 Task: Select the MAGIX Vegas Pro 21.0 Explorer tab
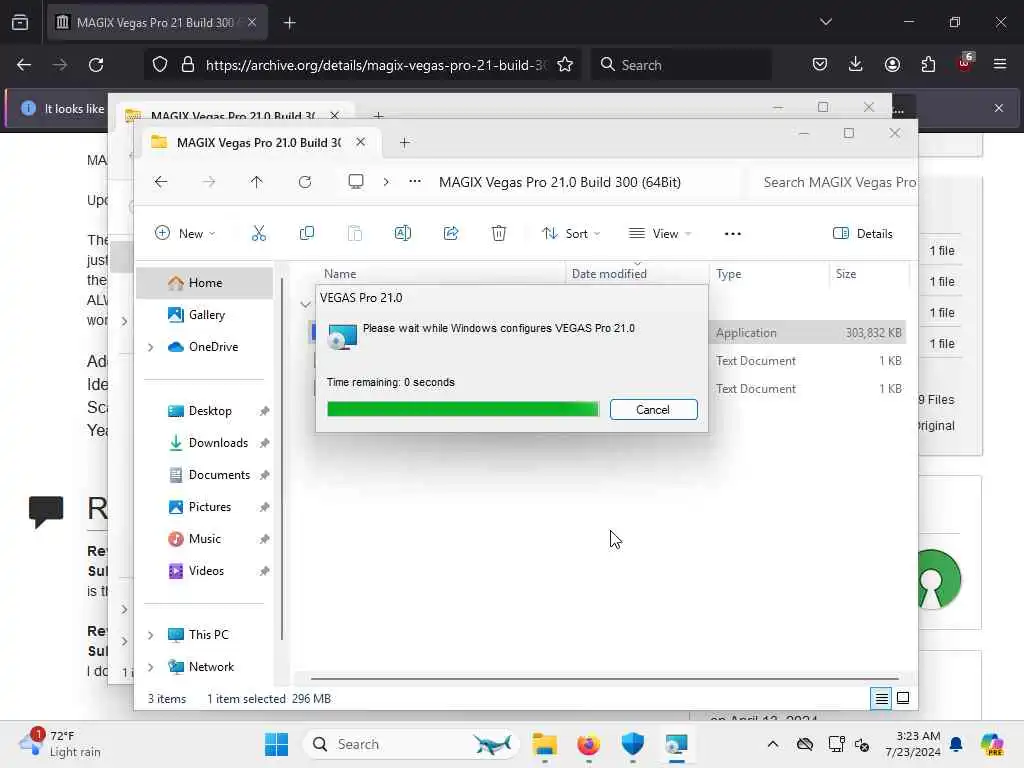(x=259, y=142)
